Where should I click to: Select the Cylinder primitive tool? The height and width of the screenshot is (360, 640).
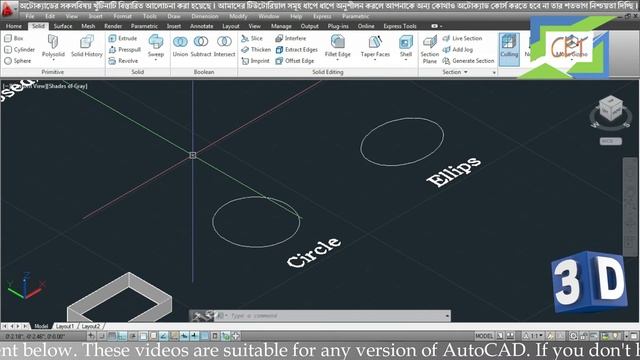[x=19, y=49]
